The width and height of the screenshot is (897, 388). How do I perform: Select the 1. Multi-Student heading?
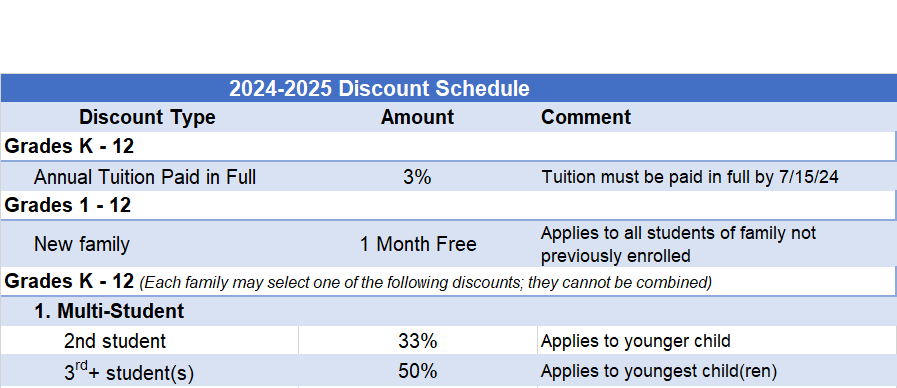(x=109, y=311)
